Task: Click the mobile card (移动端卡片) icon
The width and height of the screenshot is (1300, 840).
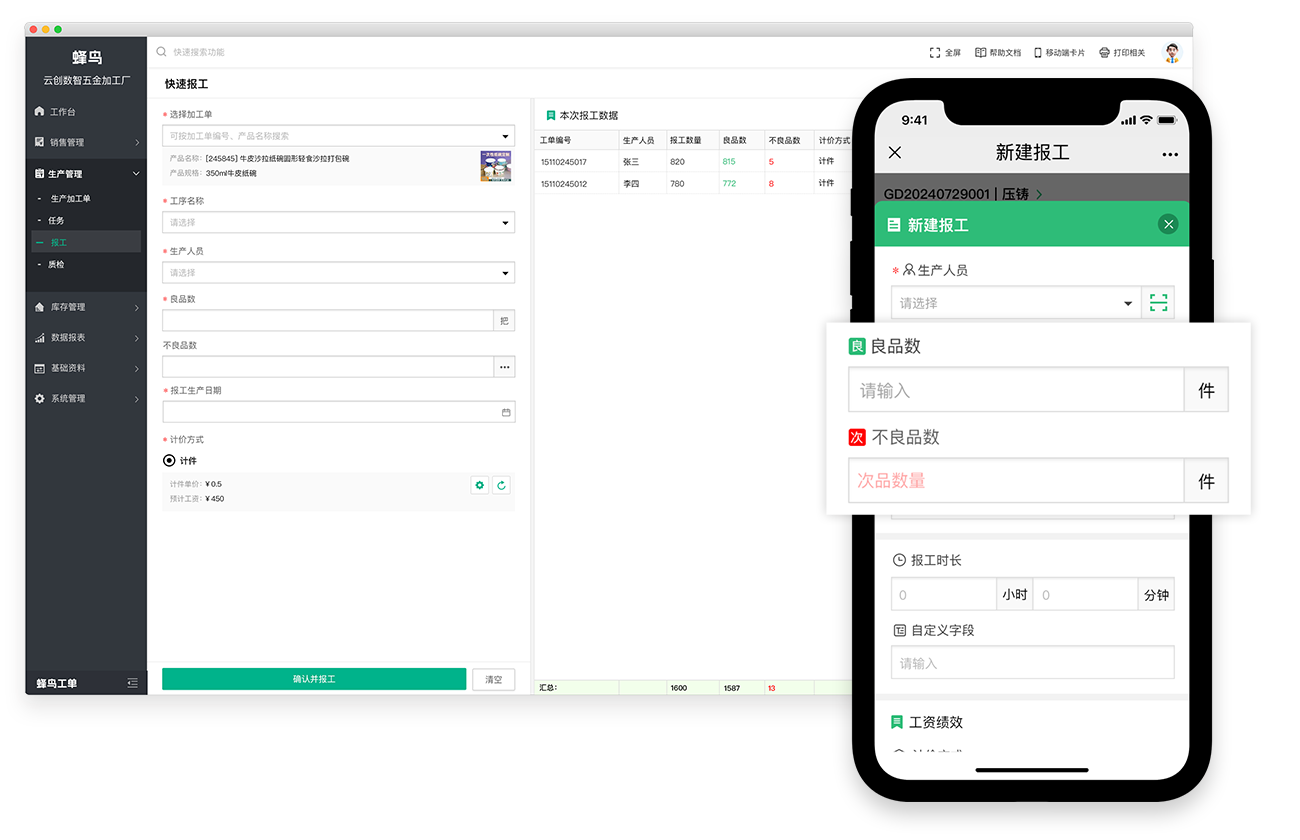Action: (x=1038, y=53)
